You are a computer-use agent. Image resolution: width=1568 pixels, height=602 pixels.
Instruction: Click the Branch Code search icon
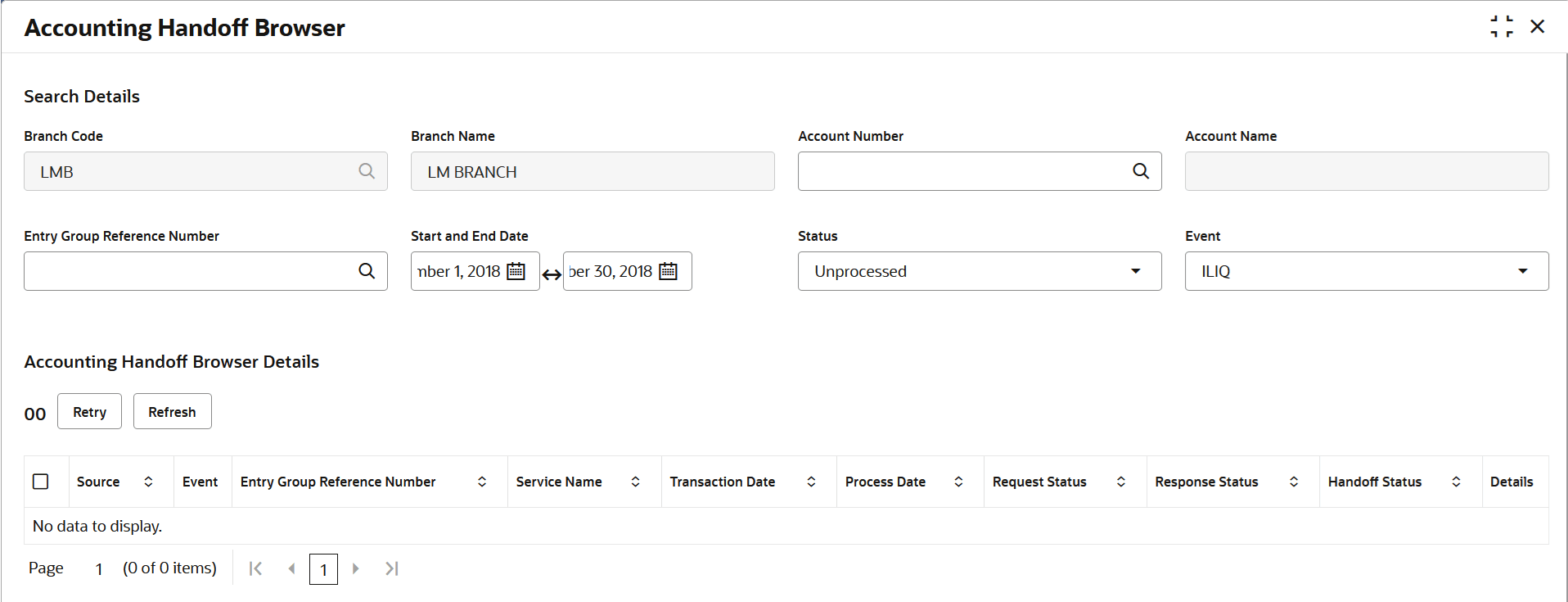tap(367, 171)
